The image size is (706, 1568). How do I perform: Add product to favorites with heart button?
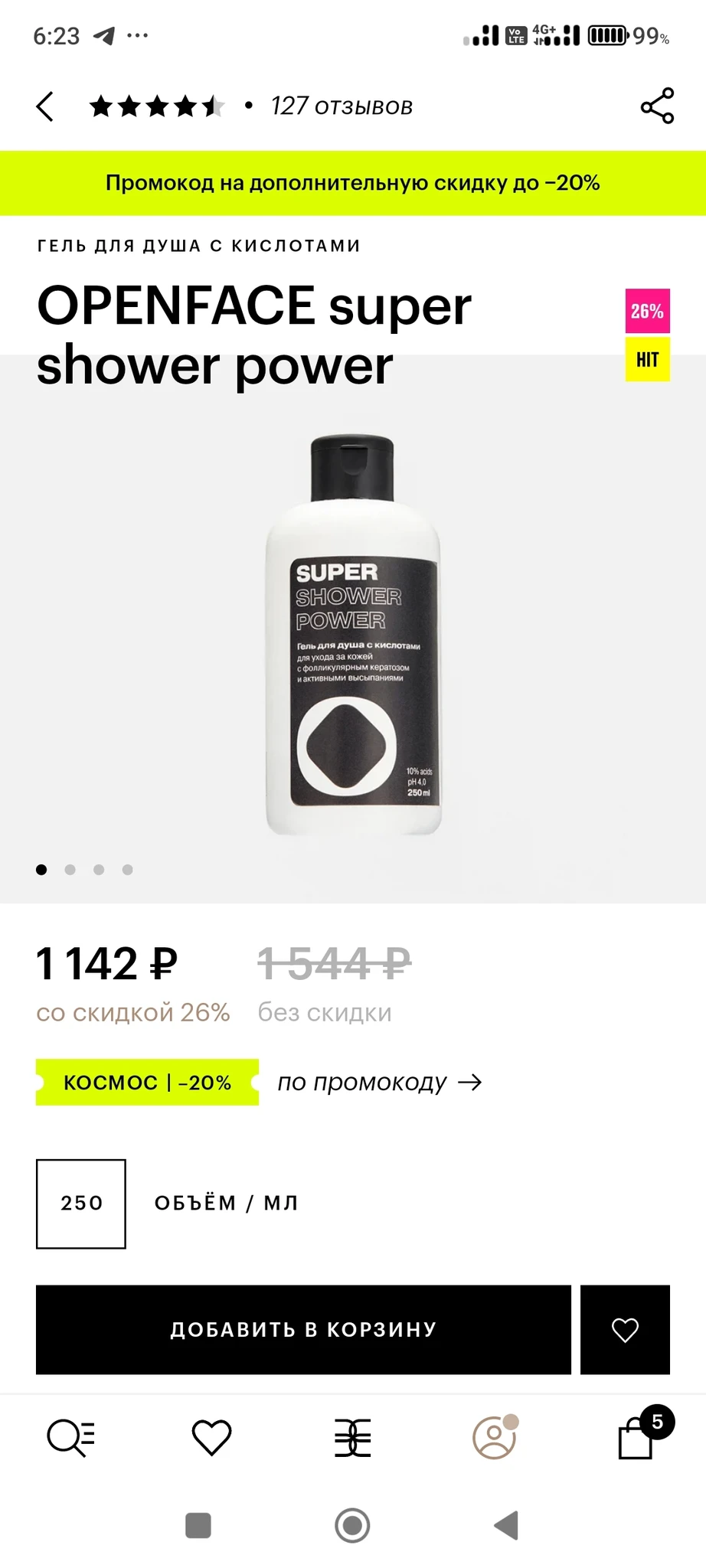tap(625, 1330)
